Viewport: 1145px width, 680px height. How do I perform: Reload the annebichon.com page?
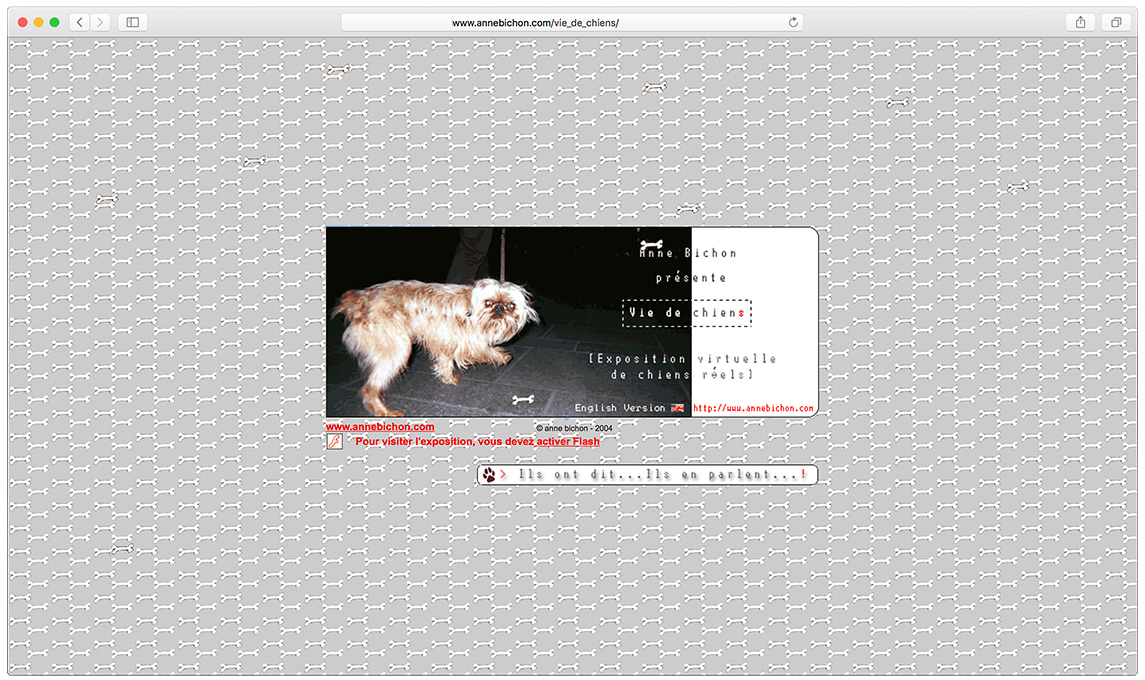click(794, 22)
